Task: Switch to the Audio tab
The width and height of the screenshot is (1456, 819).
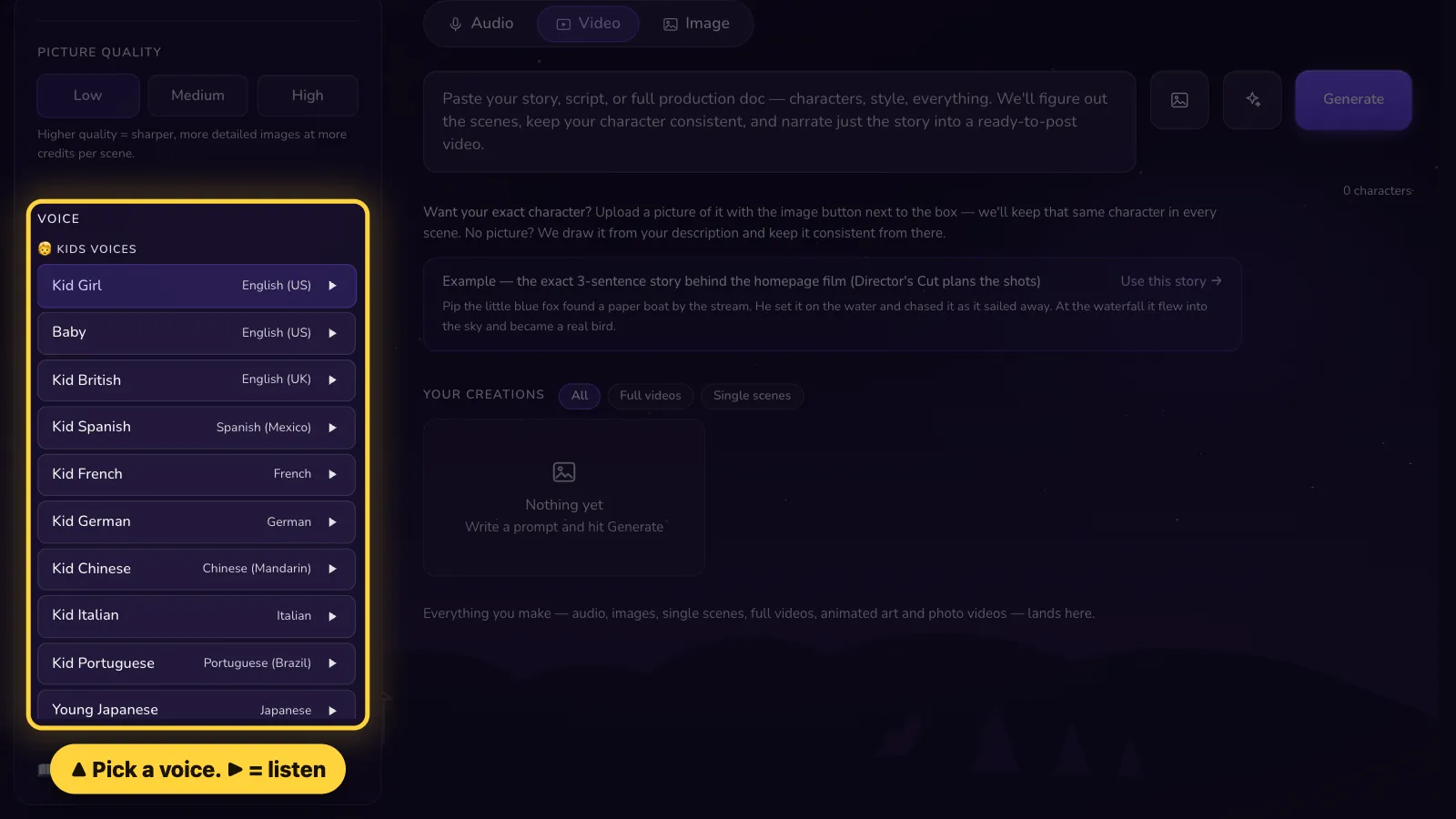Action: 481,24
